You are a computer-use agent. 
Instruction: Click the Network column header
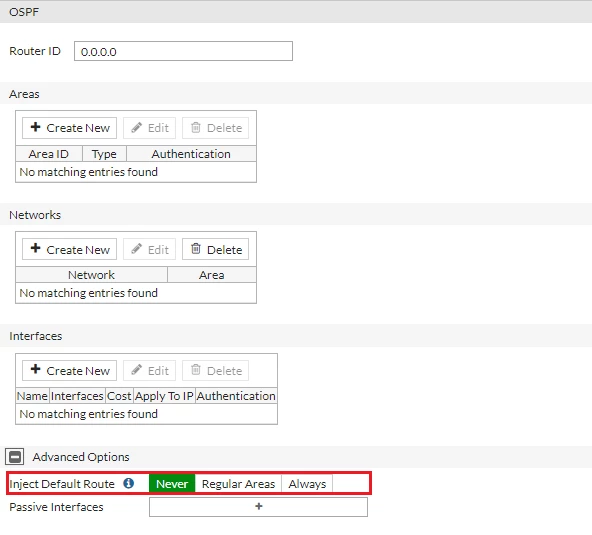click(91, 275)
